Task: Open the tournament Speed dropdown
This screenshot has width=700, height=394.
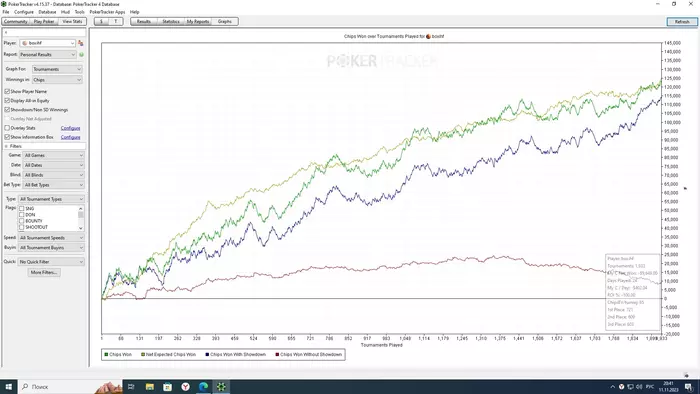Action: point(51,238)
